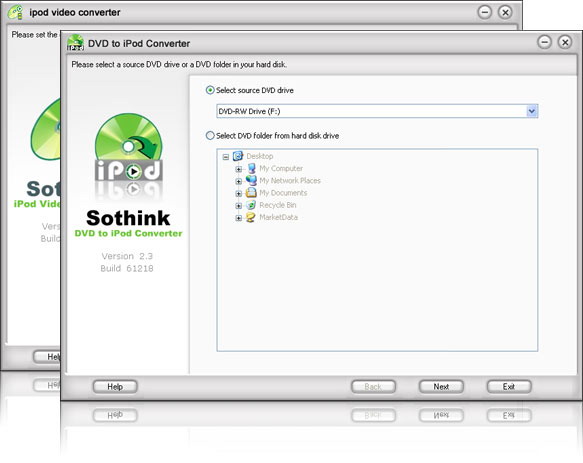Select the source DVD drive radio option
The height and width of the screenshot is (463, 583).
pos(210,90)
